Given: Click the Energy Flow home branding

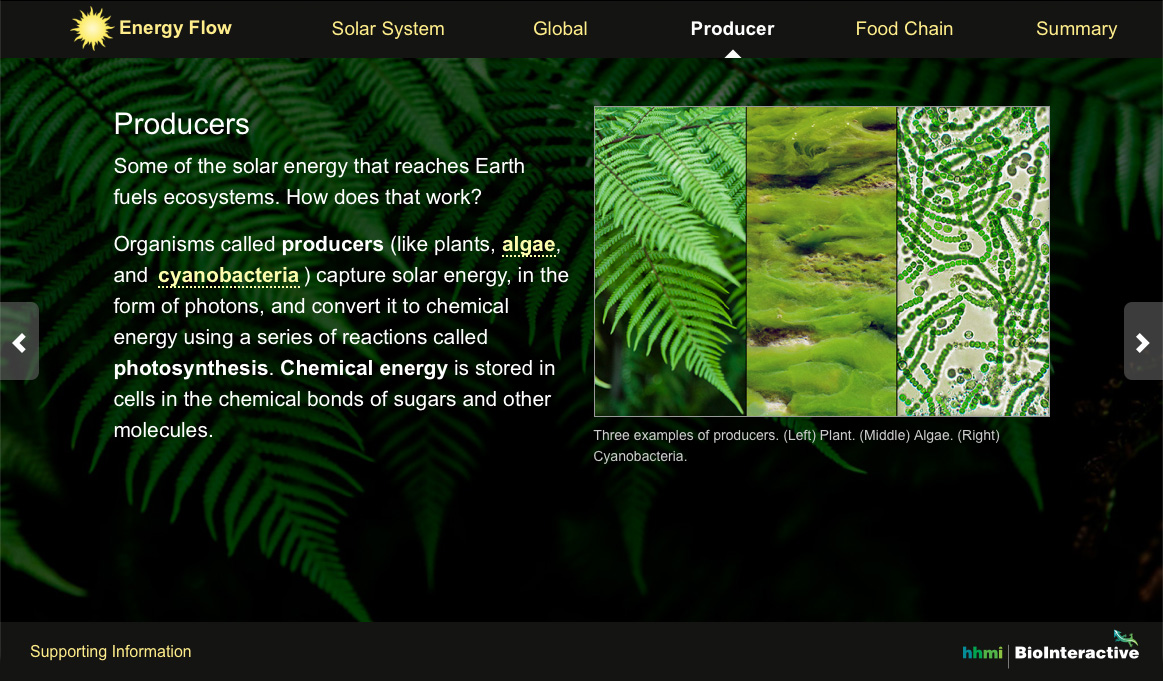Looking at the screenshot, I should [175, 27].
